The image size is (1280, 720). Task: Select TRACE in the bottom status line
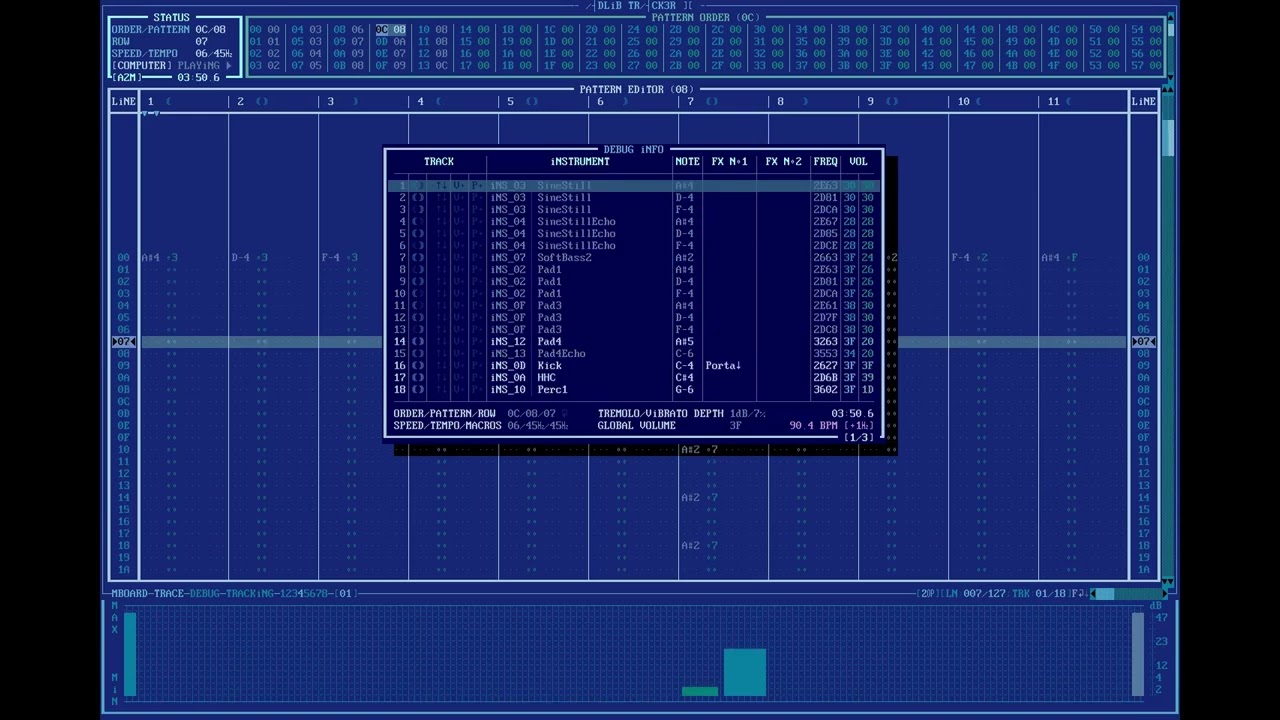click(x=169, y=594)
